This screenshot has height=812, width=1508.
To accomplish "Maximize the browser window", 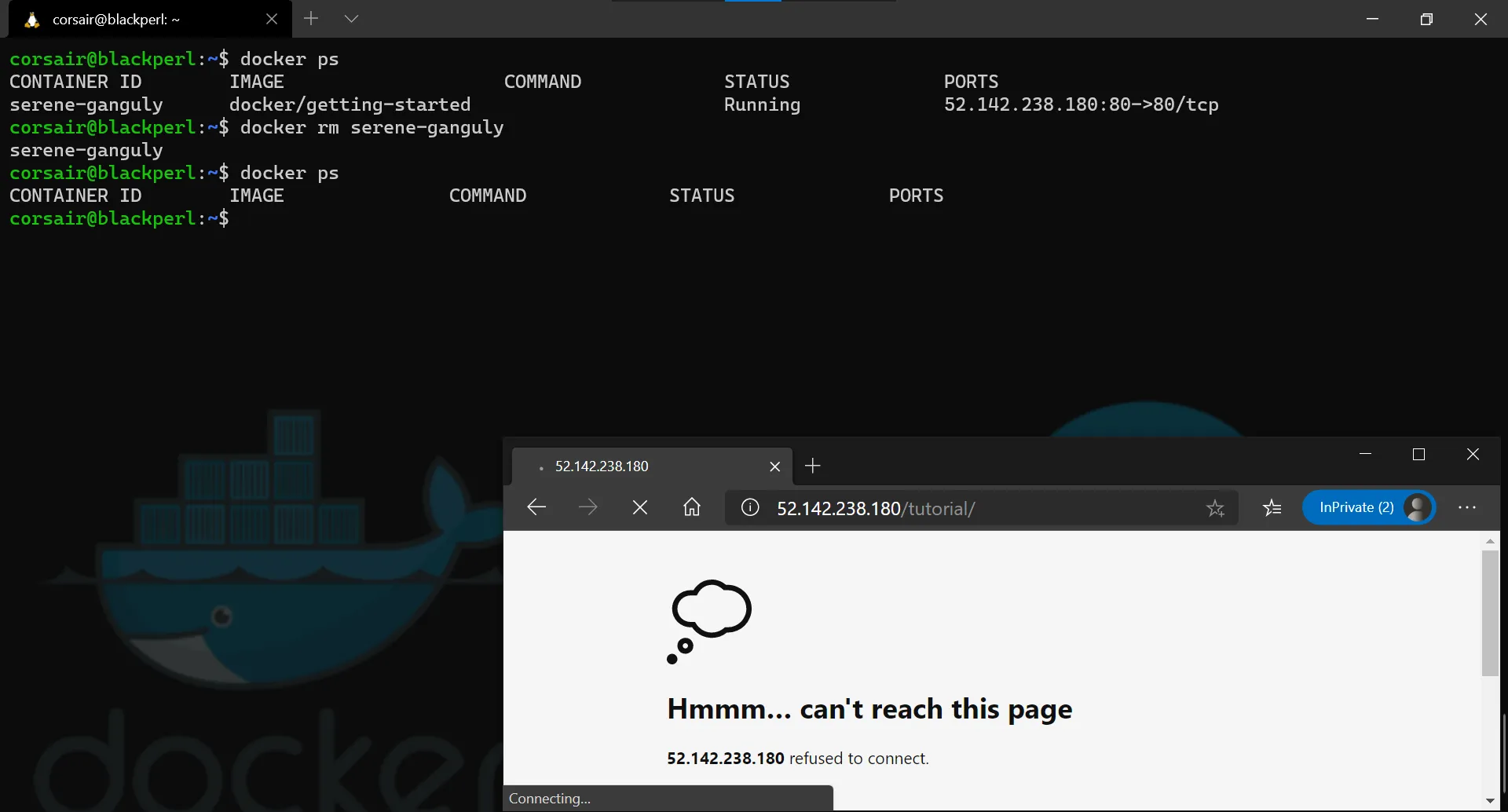I will pos(1418,455).
